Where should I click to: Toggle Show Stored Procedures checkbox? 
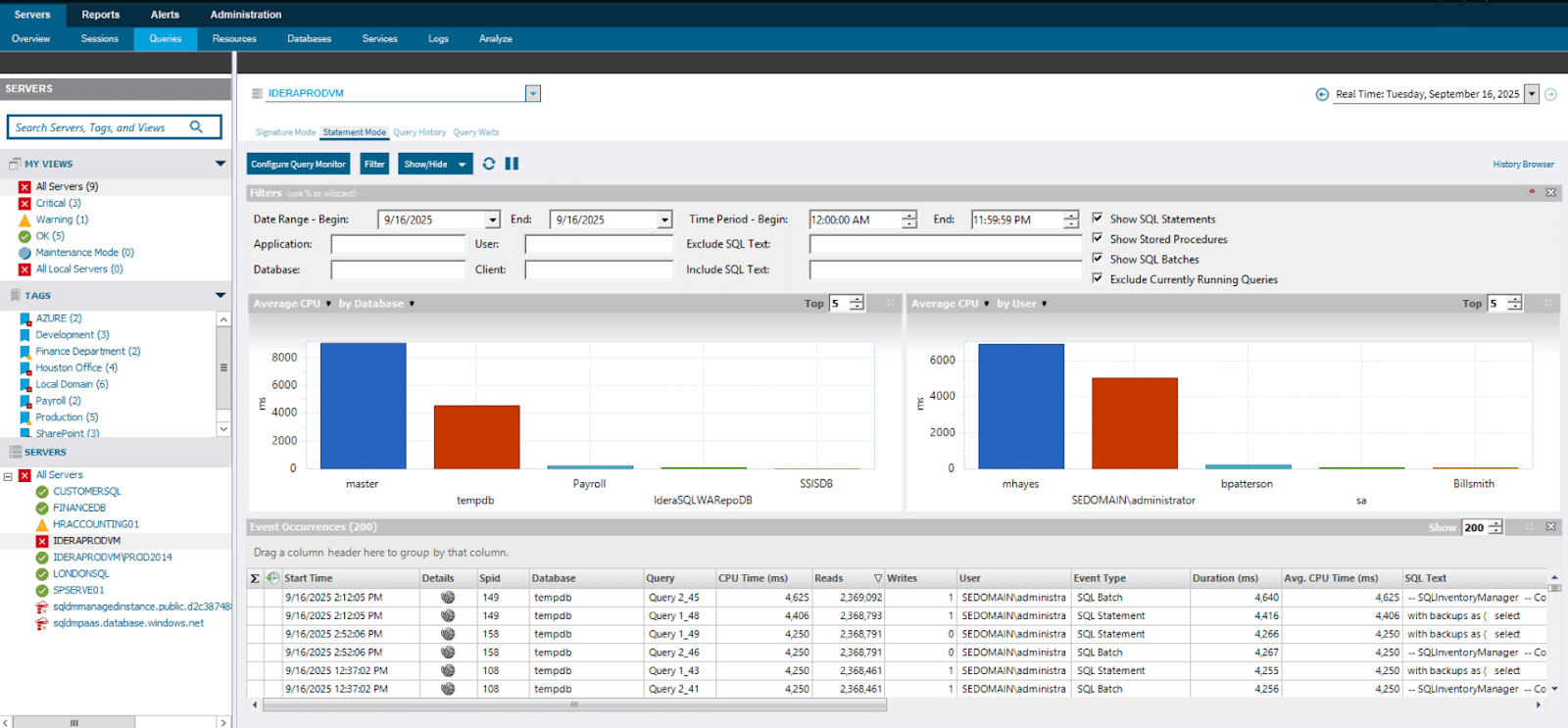[1098, 238]
